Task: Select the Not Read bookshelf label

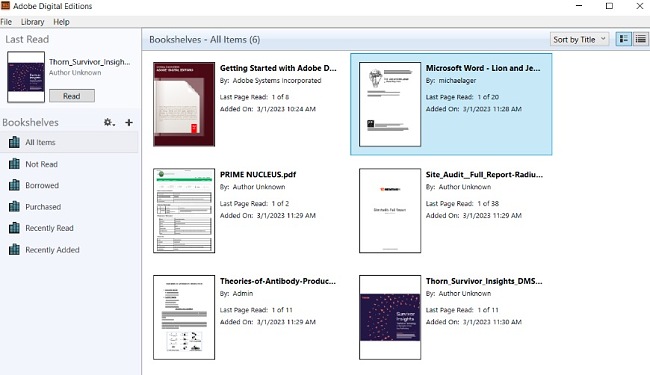Action: [41, 164]
